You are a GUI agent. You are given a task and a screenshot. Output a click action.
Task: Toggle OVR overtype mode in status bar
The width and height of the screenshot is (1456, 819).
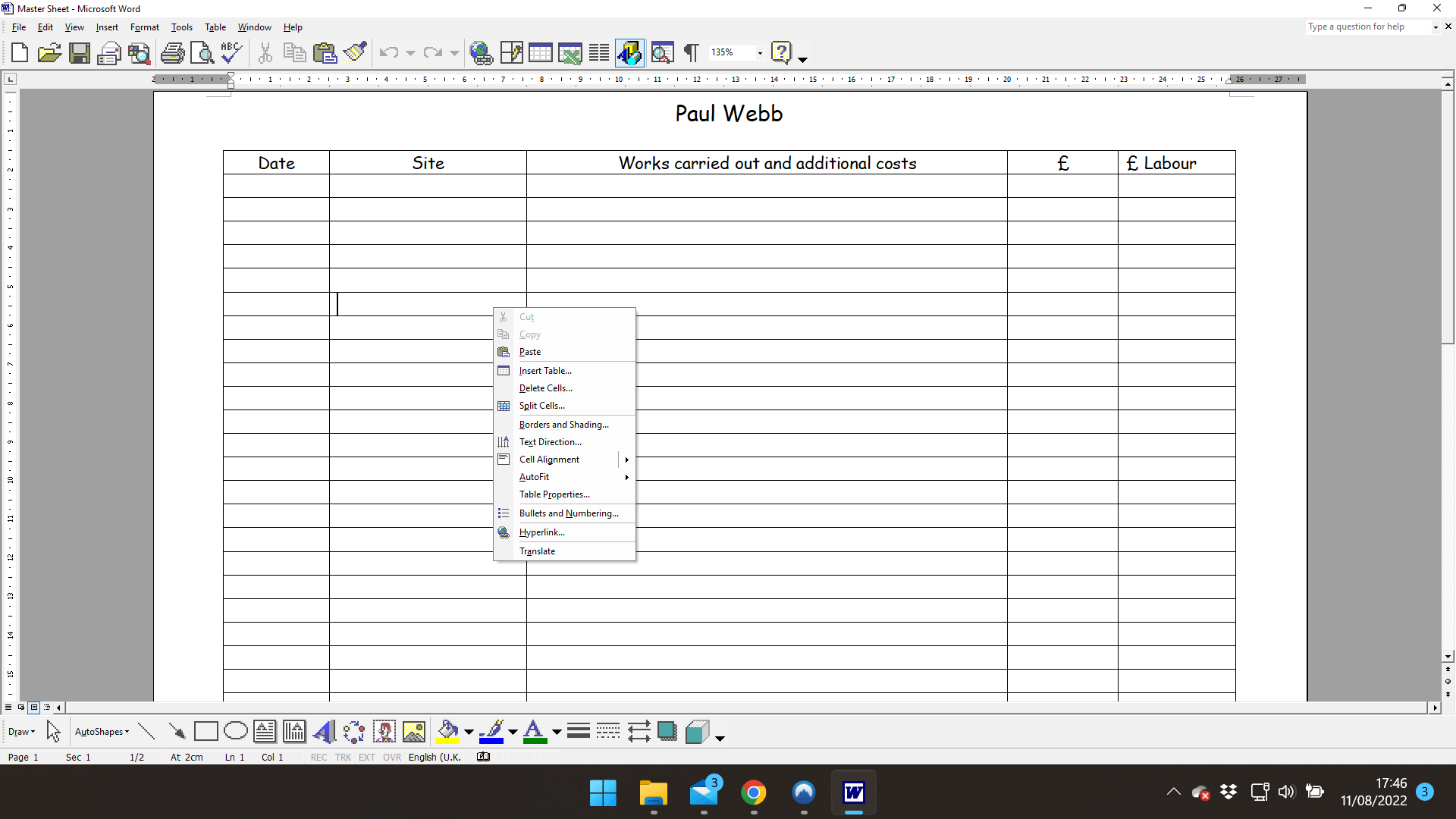(x=391, y=758)
